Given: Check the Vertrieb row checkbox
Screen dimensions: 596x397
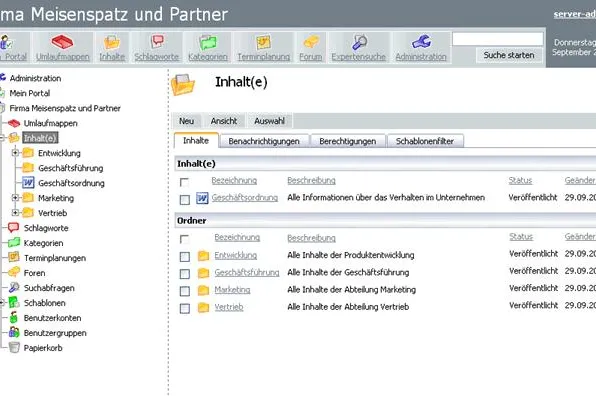Looking at the screenshot, I should 185,308.
